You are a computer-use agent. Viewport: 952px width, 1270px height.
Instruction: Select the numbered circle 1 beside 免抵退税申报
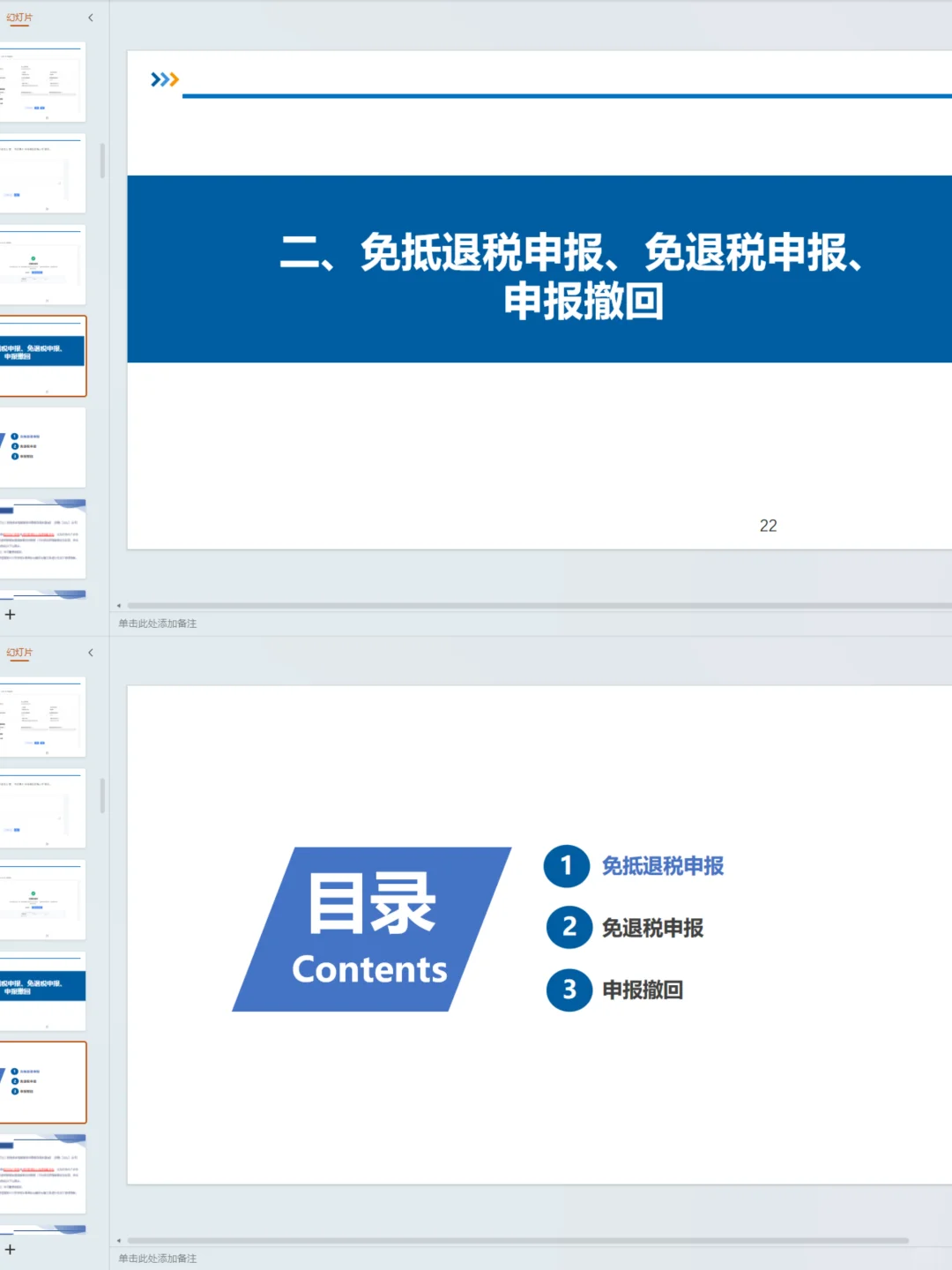[567, 867]
